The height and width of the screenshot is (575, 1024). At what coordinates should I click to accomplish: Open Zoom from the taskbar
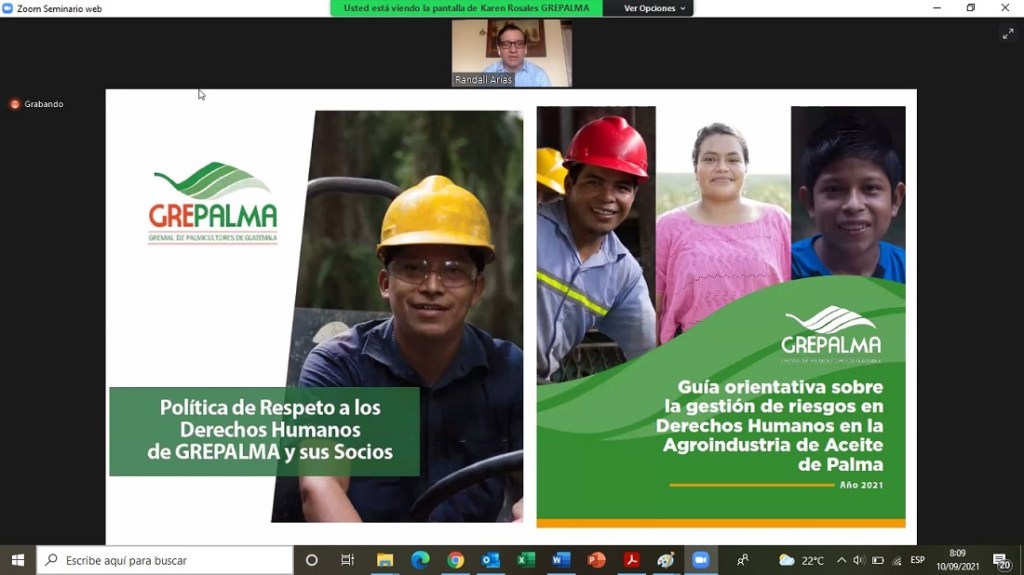[x=700, y=560]
